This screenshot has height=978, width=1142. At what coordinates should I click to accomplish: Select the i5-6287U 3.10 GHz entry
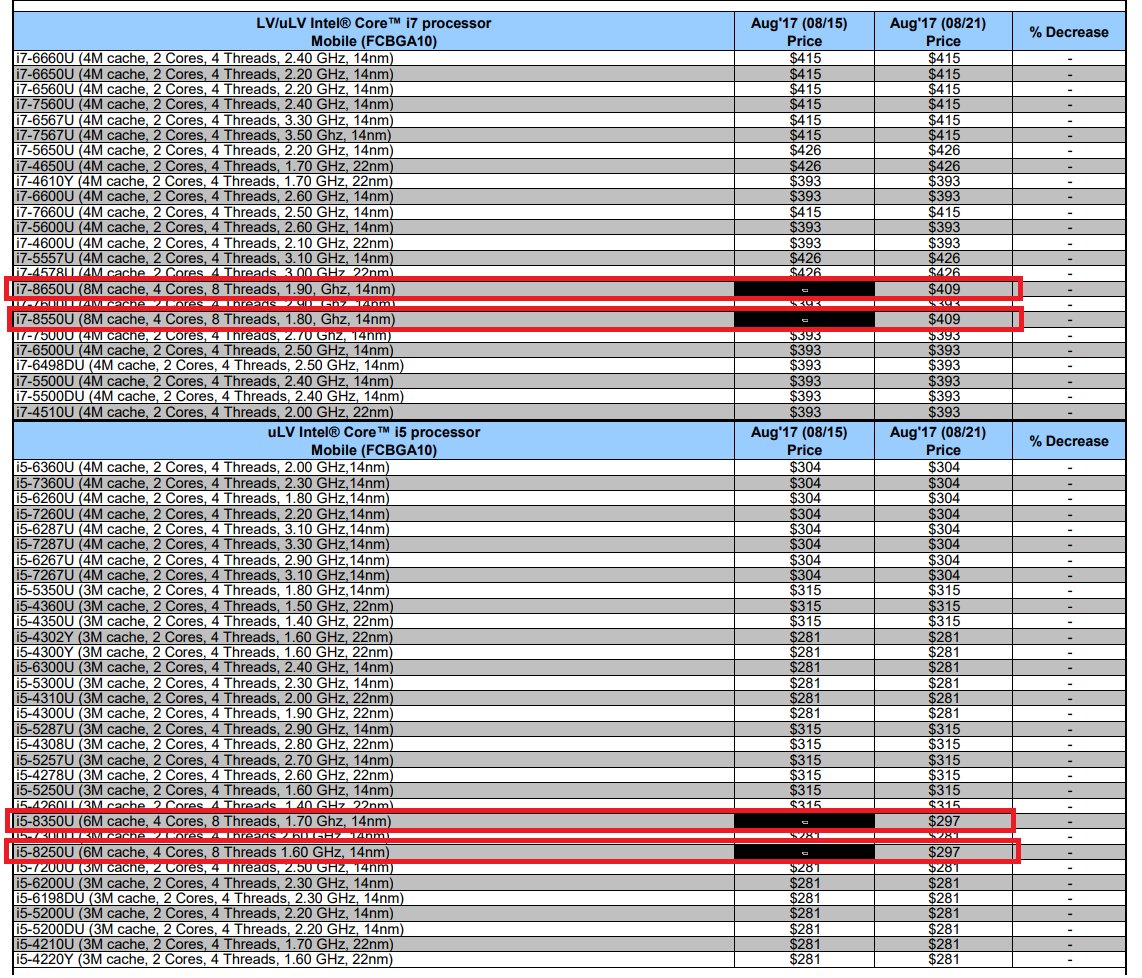(x=202, y=530)
